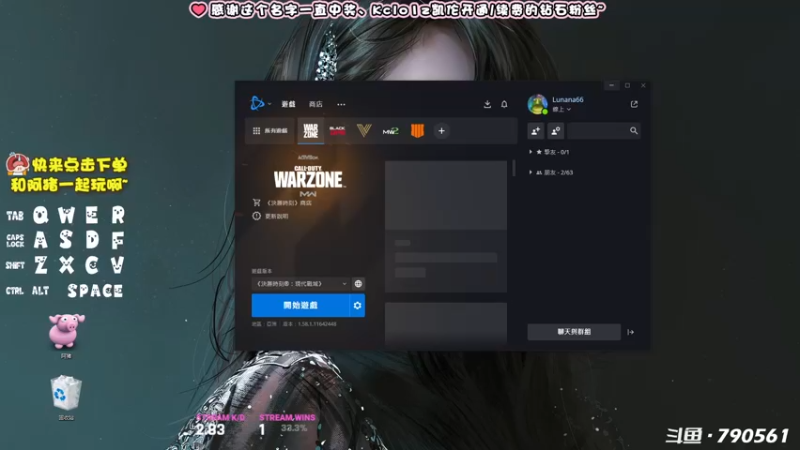Click the news panel scrollbar
This screenshot has width=800, height=450.
(x=514, y=168)
